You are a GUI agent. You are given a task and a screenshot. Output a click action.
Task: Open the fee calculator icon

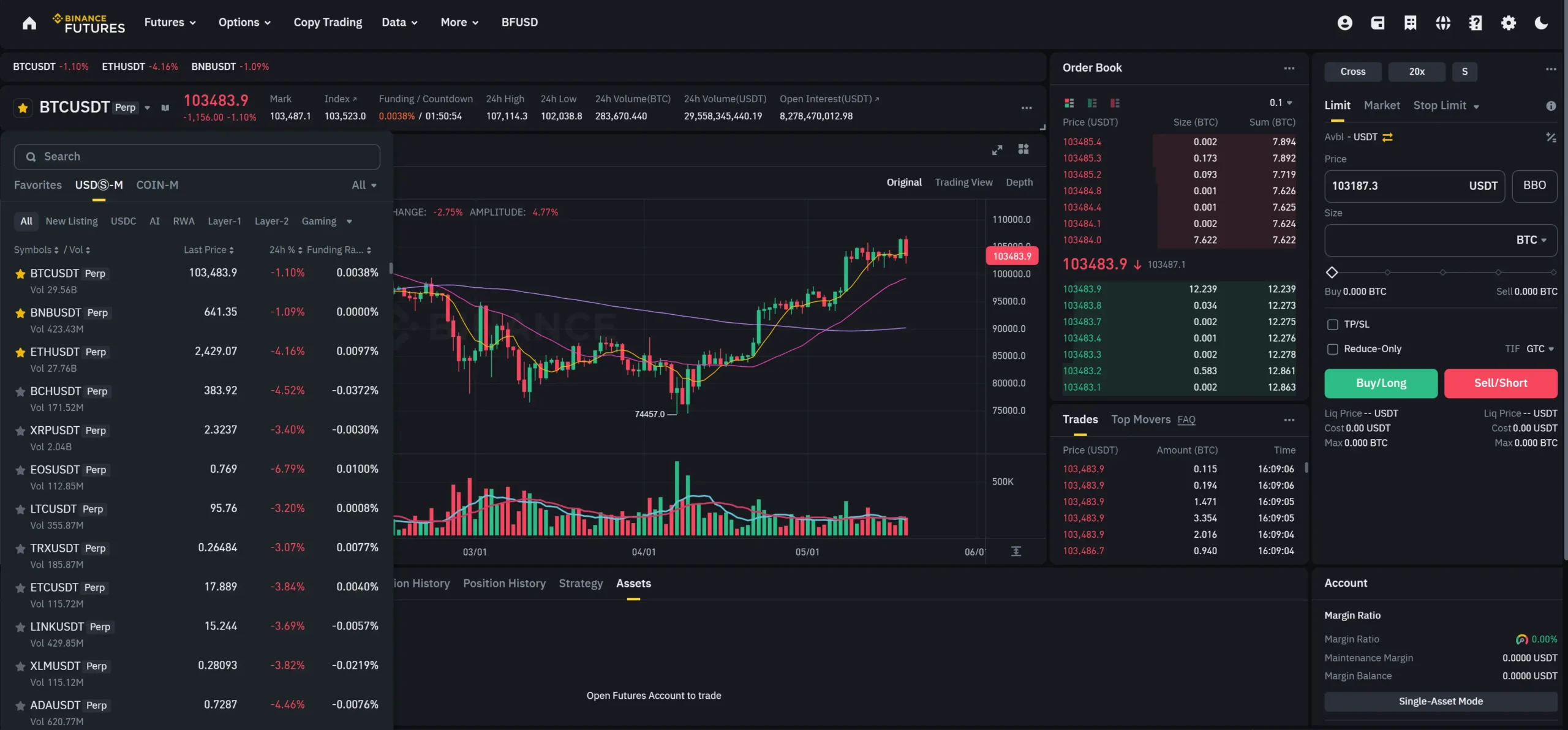(1551, 137)
